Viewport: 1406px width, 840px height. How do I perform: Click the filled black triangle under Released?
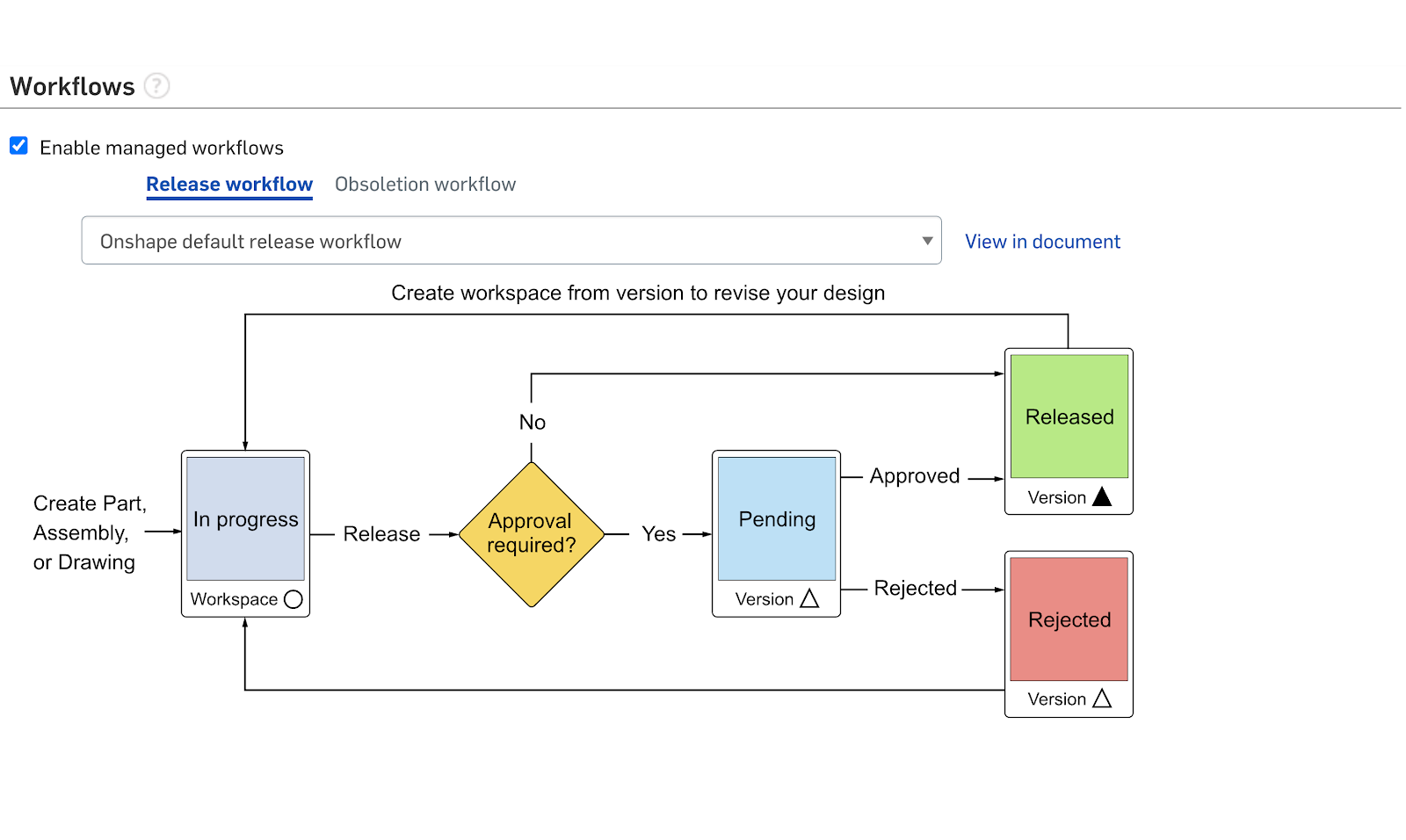(1102, 497)
